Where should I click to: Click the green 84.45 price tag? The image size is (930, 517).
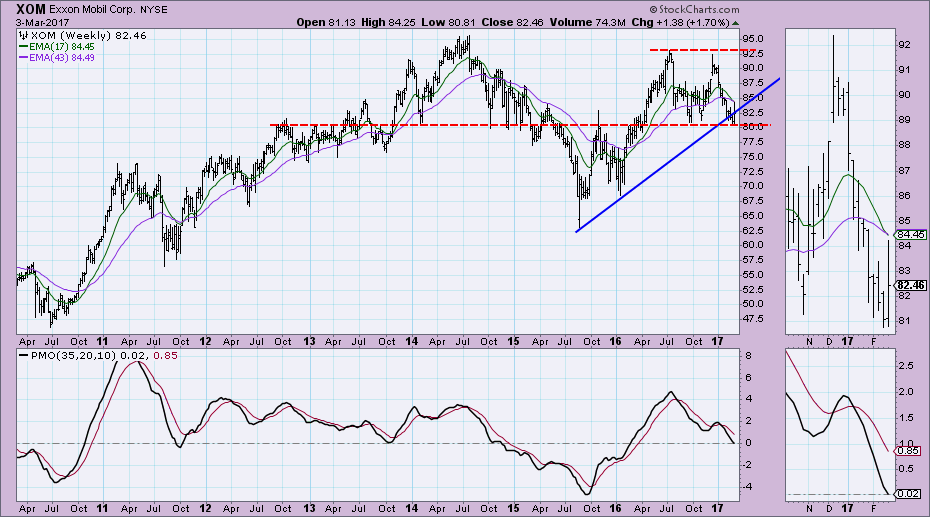[x=913, y=233]
